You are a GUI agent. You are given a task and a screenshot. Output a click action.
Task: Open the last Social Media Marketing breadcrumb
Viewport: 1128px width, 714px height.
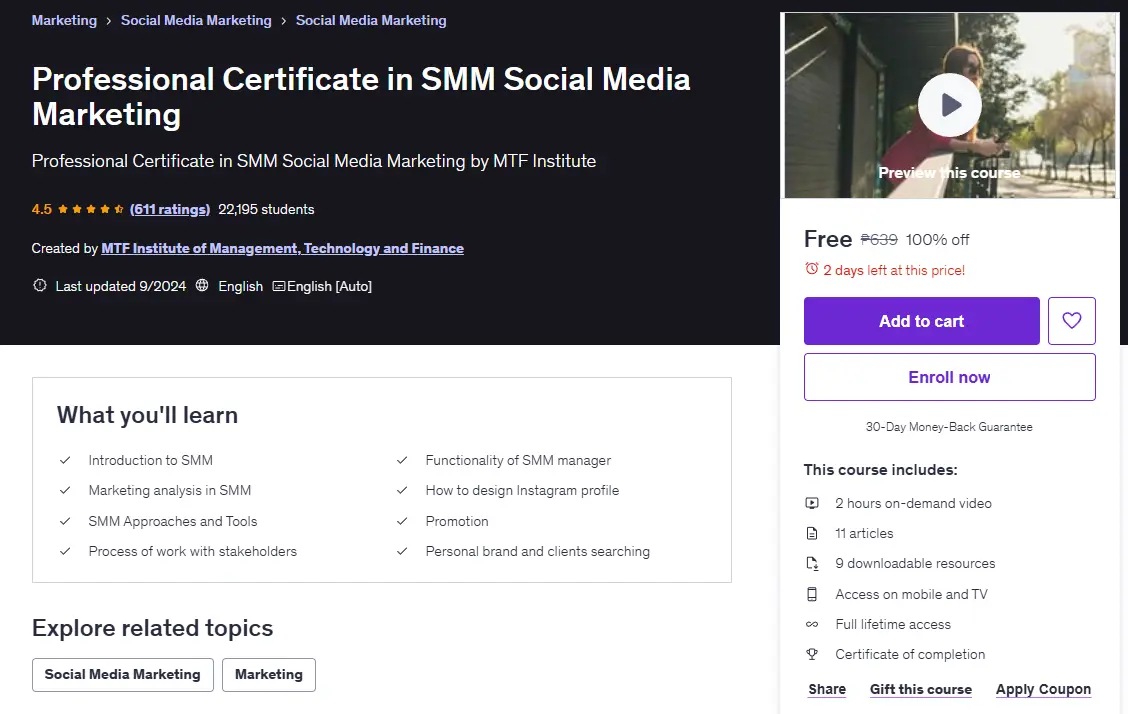click(x=371, y=20)
